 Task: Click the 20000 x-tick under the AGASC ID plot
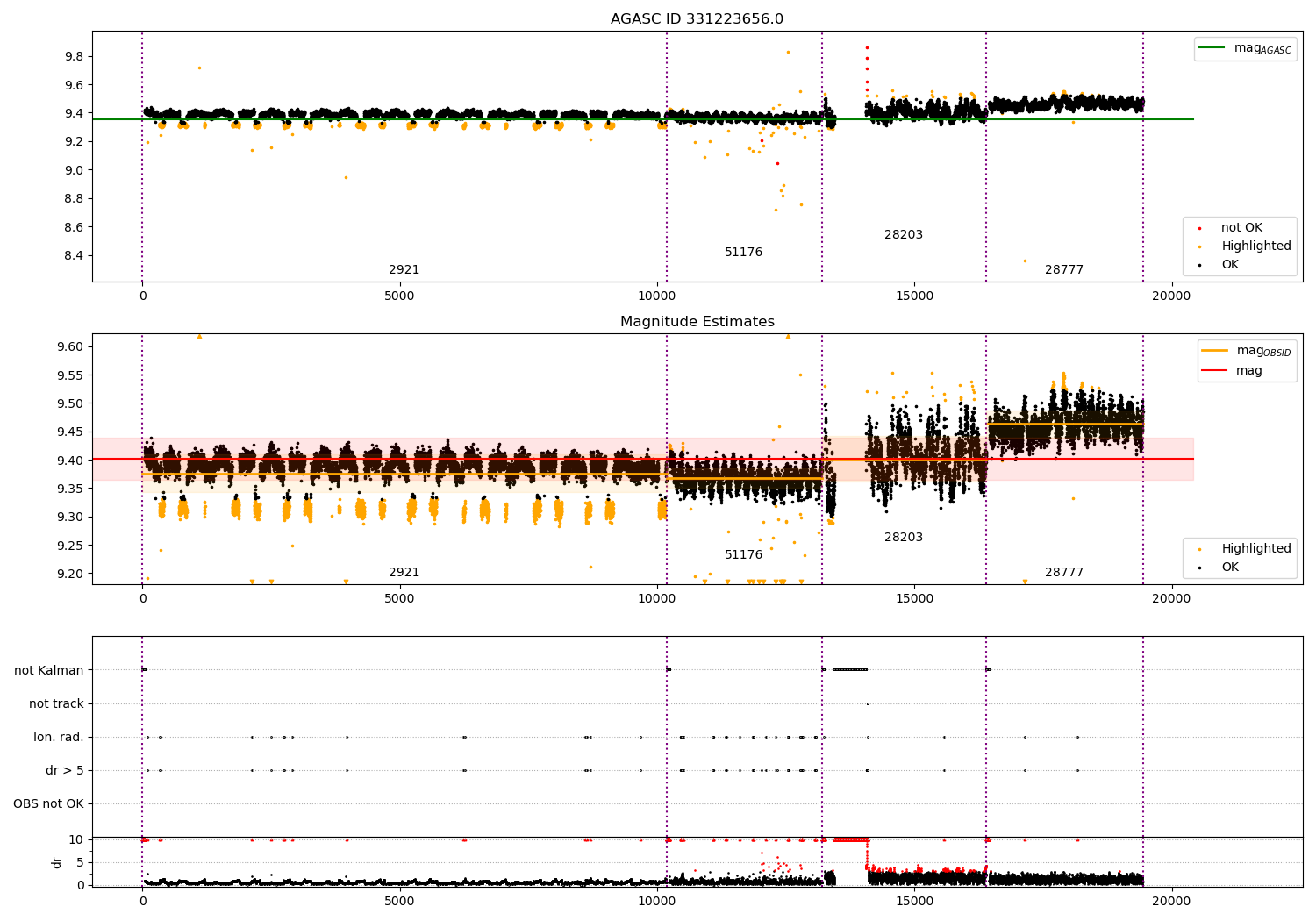coord(1171,296)
